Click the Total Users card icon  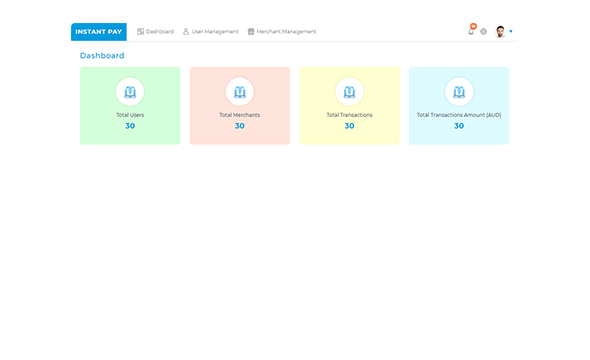click(x=130, y=92)
